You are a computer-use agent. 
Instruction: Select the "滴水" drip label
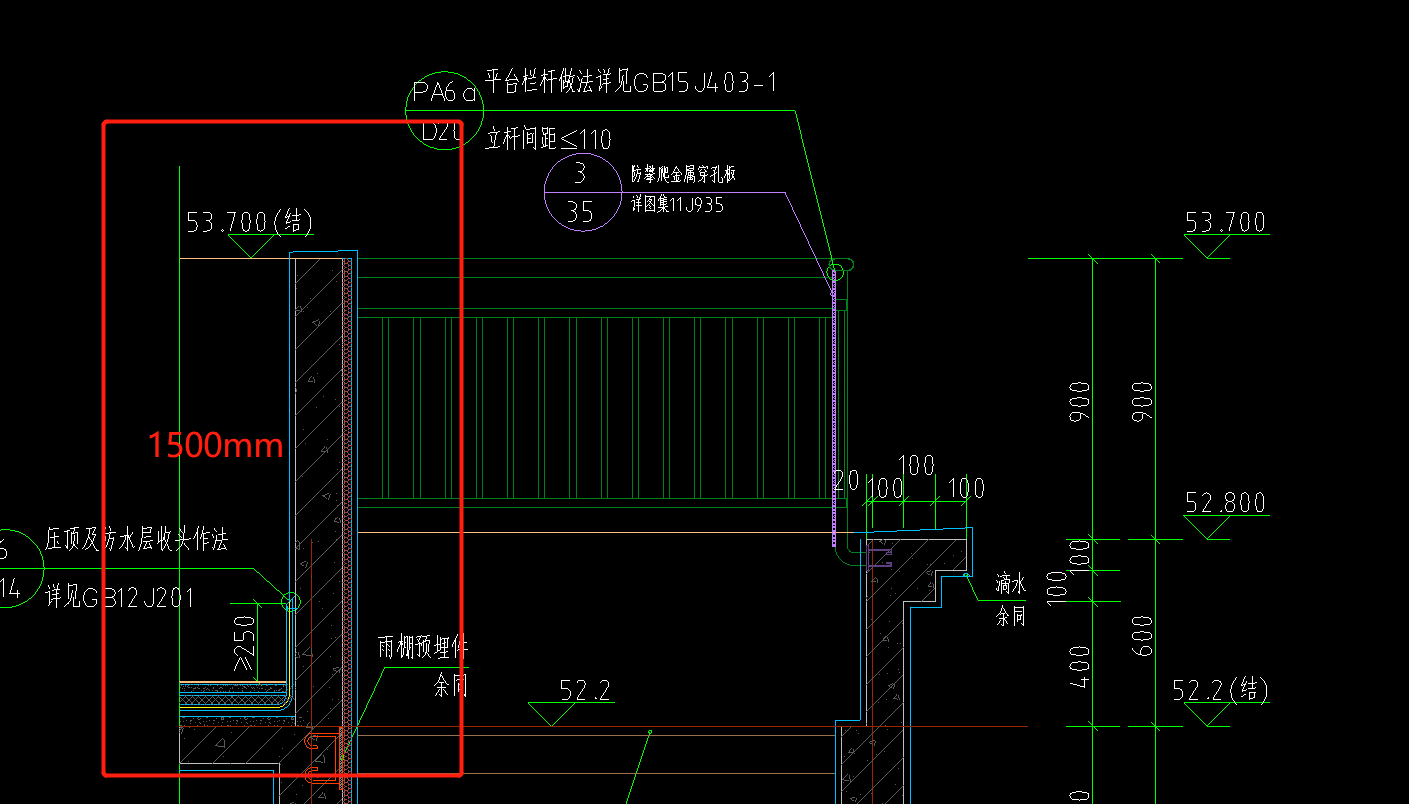(x=1010, y=584)
